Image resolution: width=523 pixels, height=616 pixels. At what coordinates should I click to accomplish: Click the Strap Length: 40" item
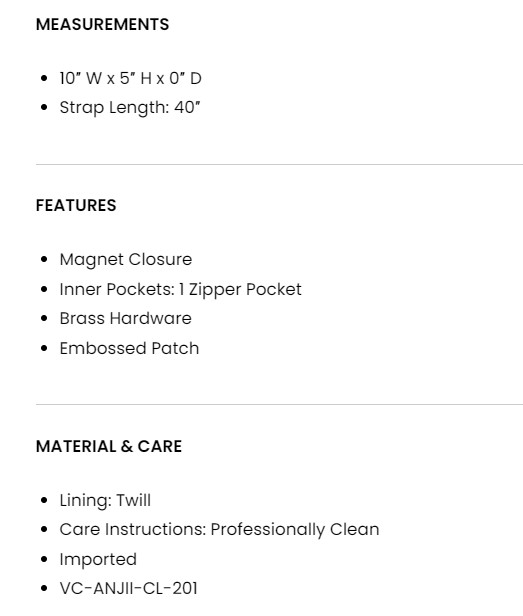[130, 107]
